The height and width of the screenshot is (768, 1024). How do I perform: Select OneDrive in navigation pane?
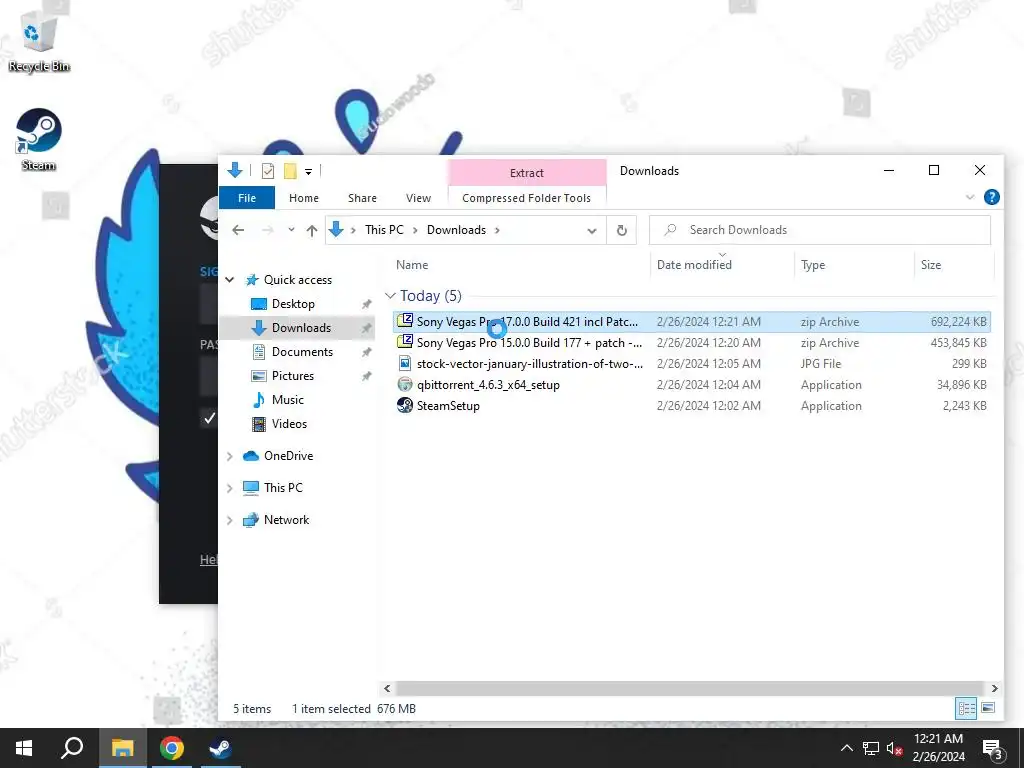point(288,456)
